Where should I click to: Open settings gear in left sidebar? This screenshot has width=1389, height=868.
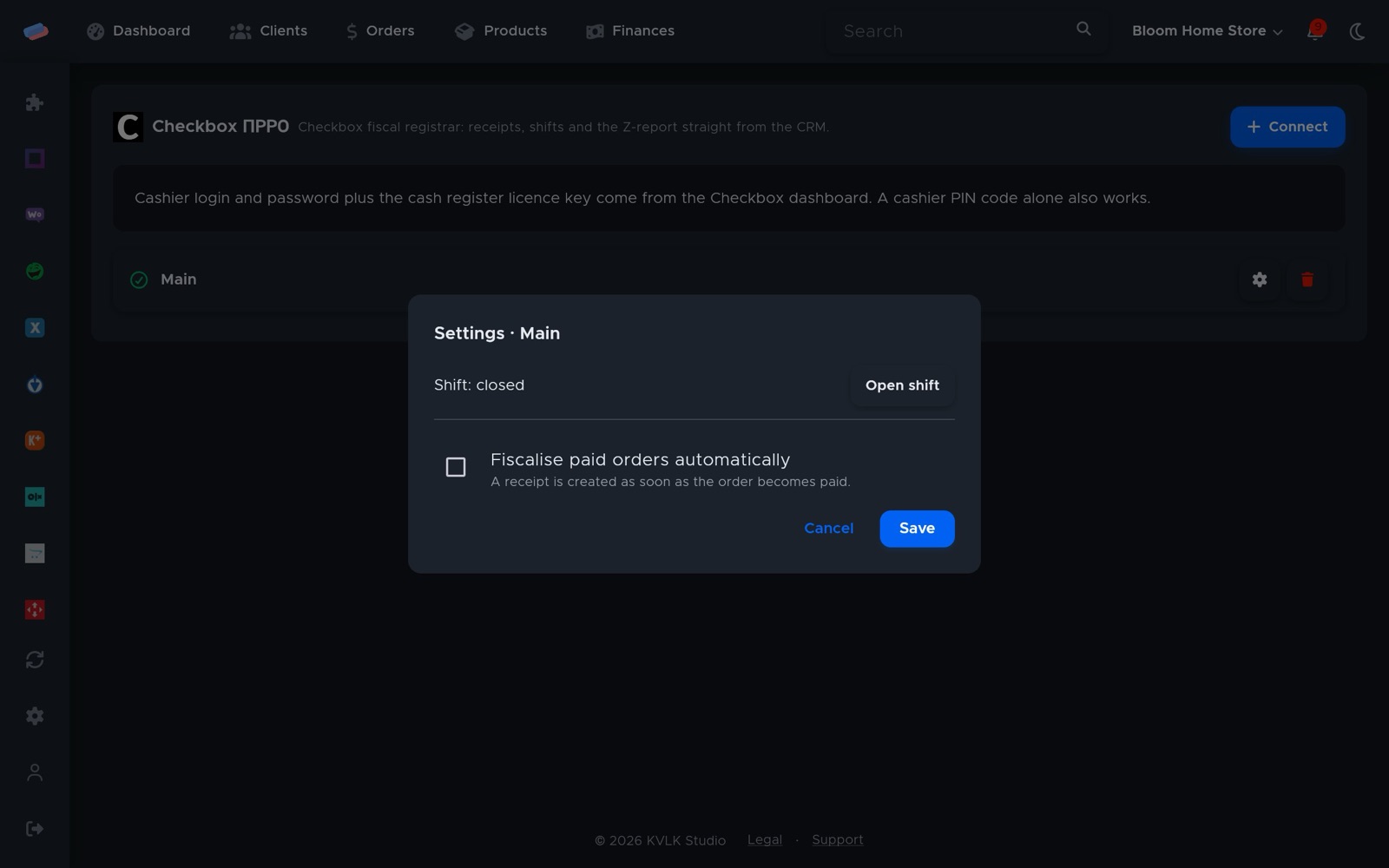coord(35,716)
